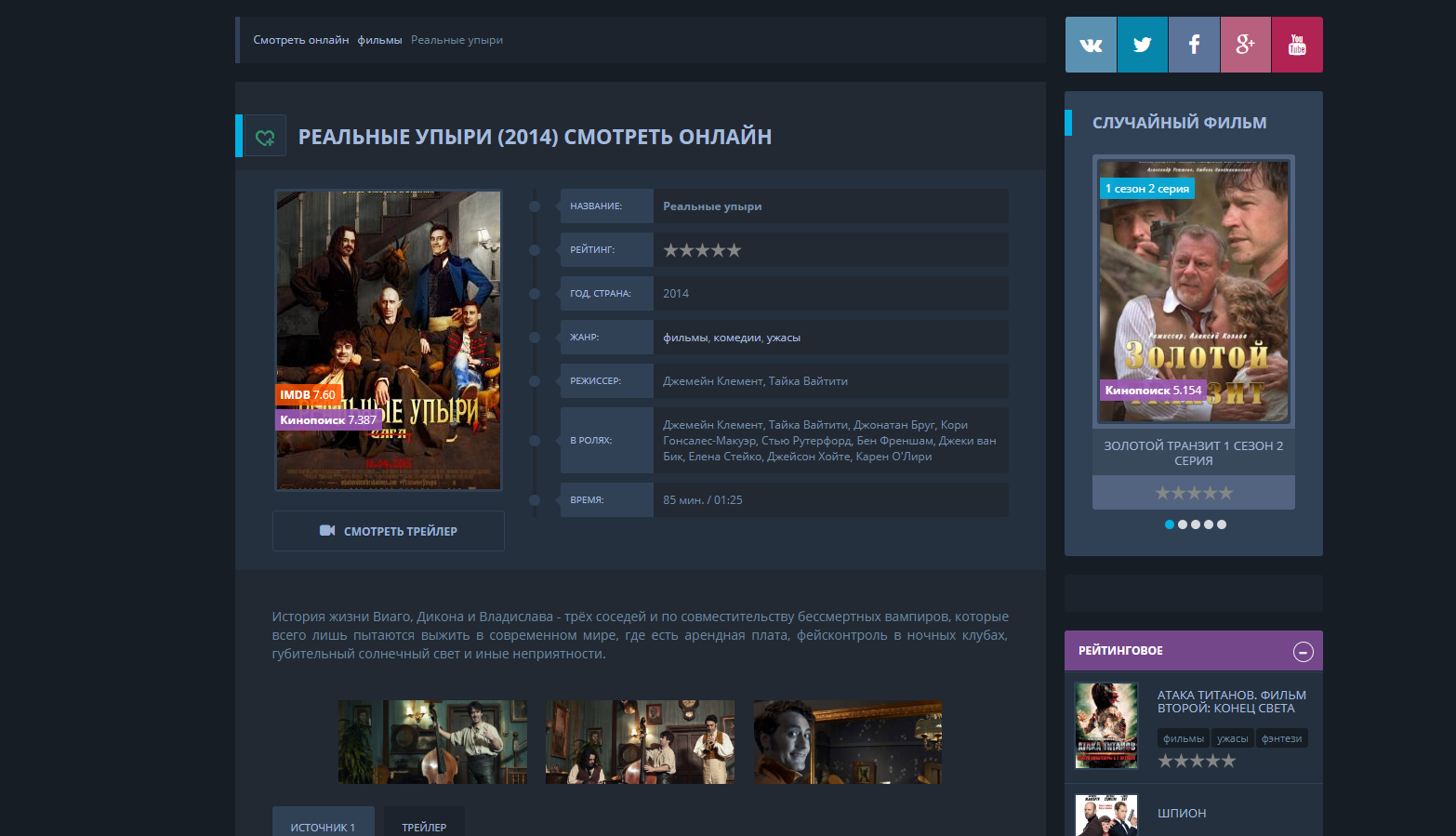Select second carousel dot in random film
The width and height of the screenshot is (1456, 836).
pos(1183,524)
